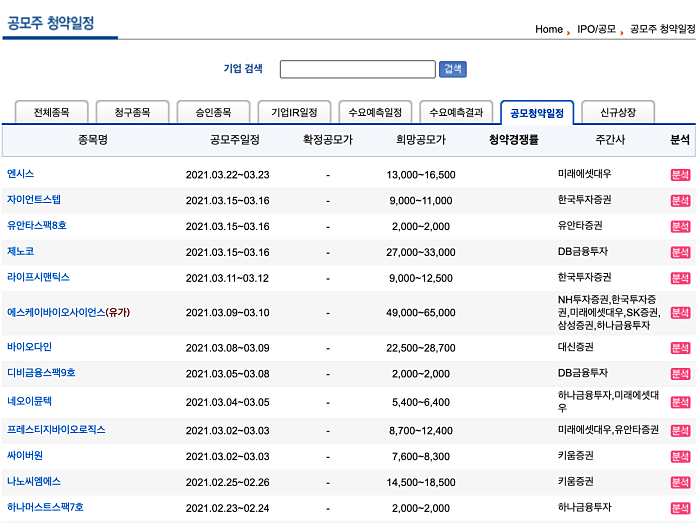Screen dimensions: 700x523
Task: Select price range 13,000~16,500
Action: click(x=421, y=175)
